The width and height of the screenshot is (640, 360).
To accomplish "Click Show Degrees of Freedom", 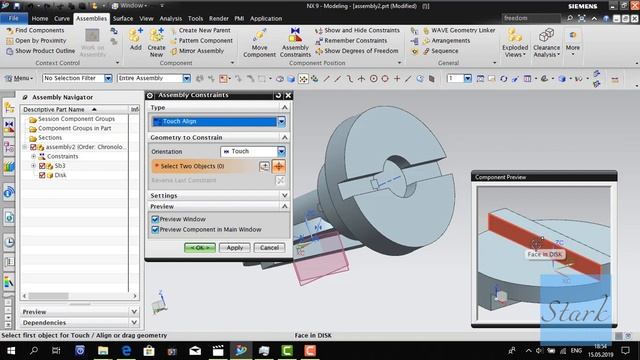I will click(357, 51).
